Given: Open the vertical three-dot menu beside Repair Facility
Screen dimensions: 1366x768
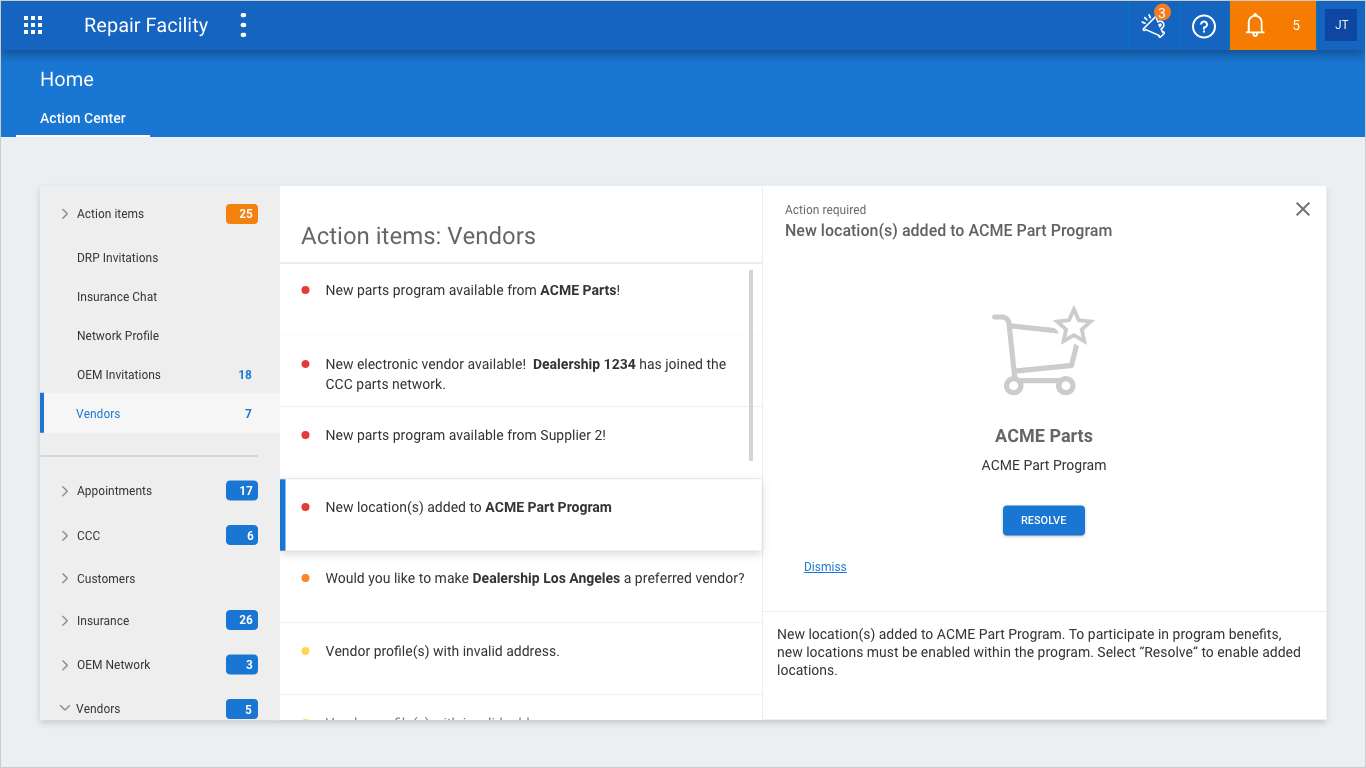Looking at the screenshot, I should tap(243, 26).
